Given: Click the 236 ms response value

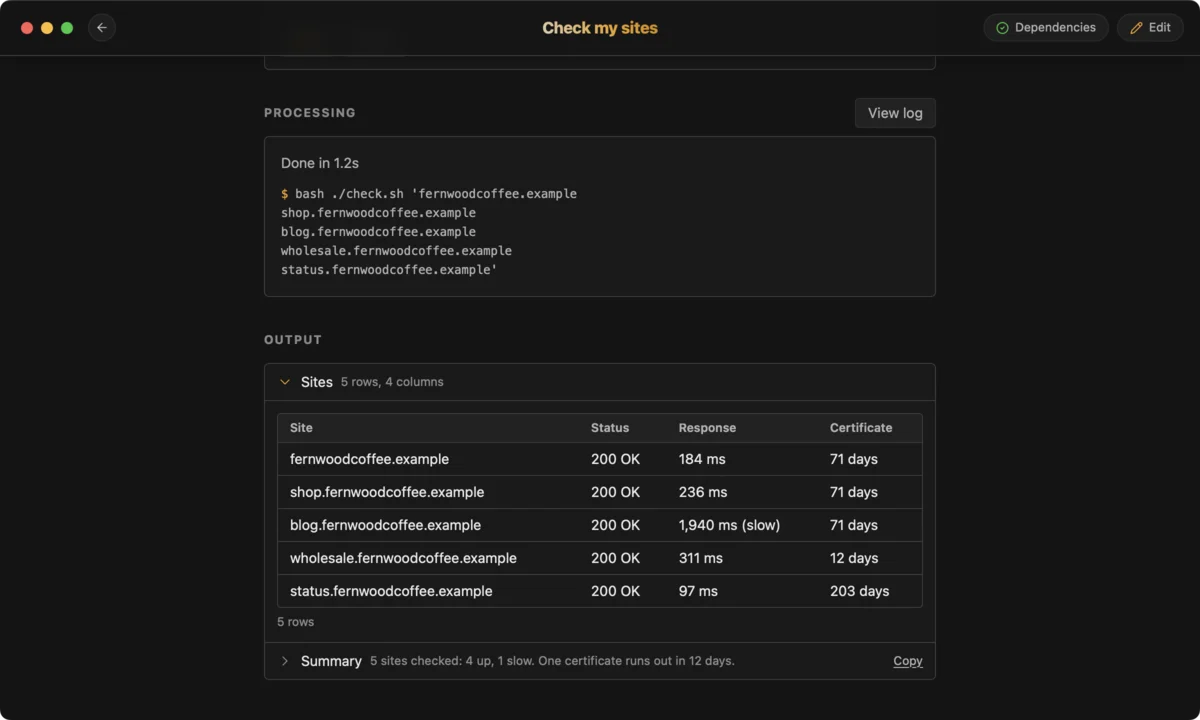Looking at the screenshot, I should (x=703, y=492).
